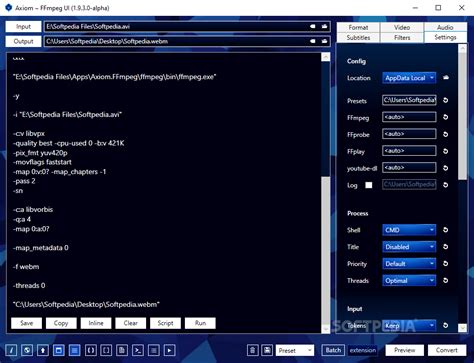Image resolution: width=474 pixels, height=363 pixels.
Task: Click the Clear script button
Action: click(x=131, y=323)
